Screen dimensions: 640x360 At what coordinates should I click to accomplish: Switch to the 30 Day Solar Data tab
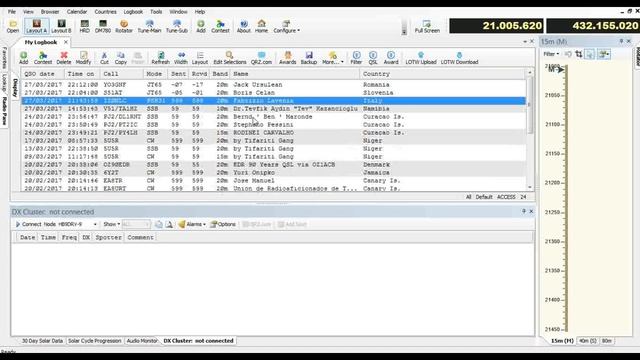point(42,341)
